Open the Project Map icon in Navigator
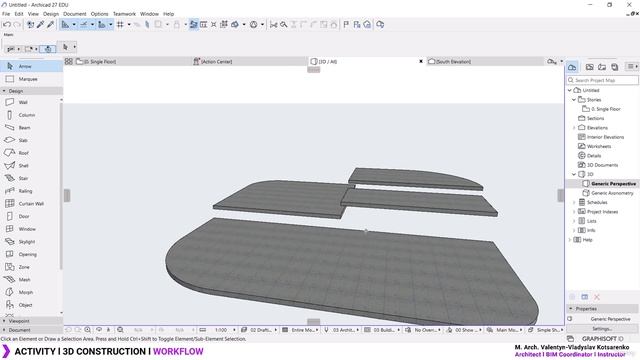 [572, 67]
